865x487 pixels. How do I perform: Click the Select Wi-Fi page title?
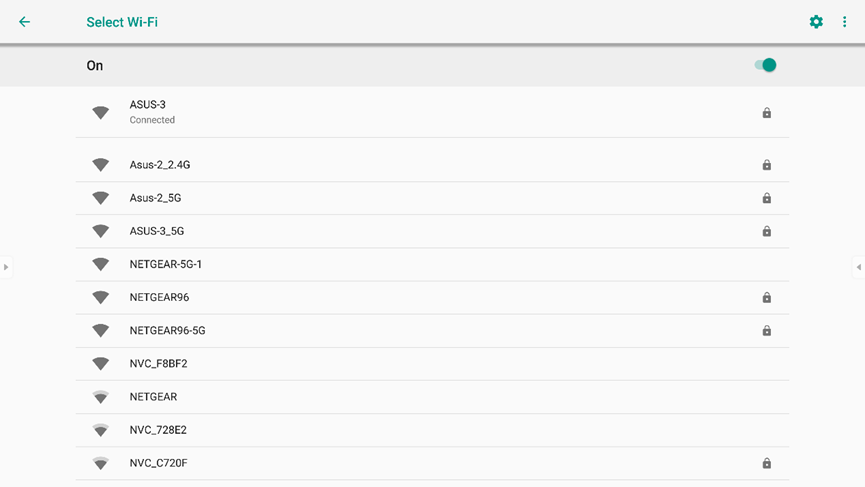tap(122, 22)
